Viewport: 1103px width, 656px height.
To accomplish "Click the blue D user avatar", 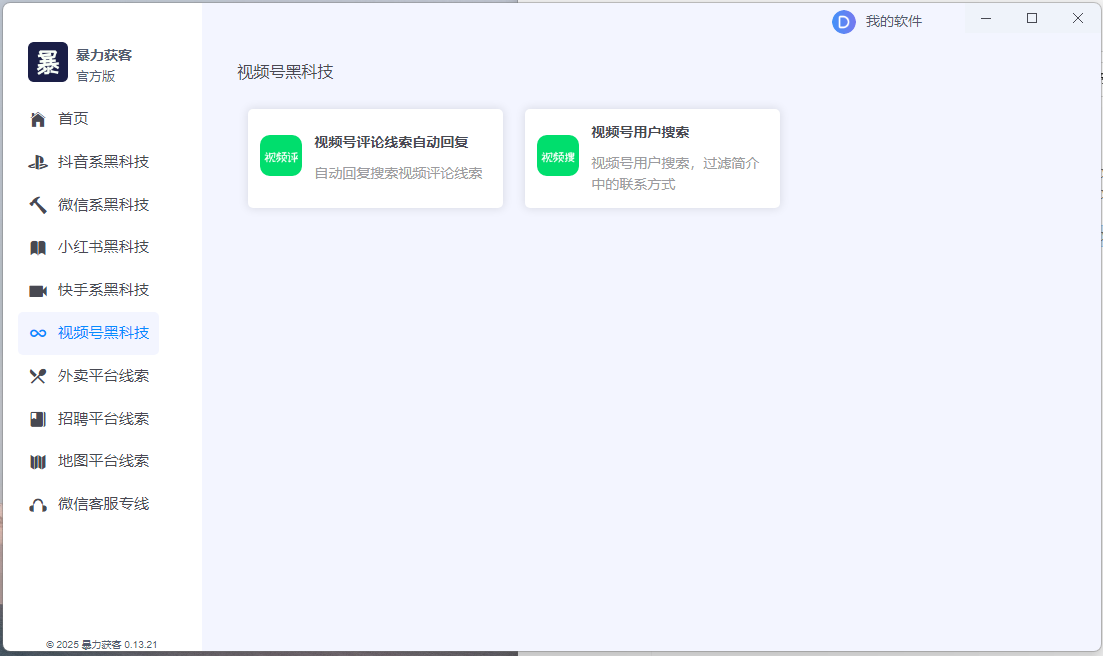I will coord(843,22).
